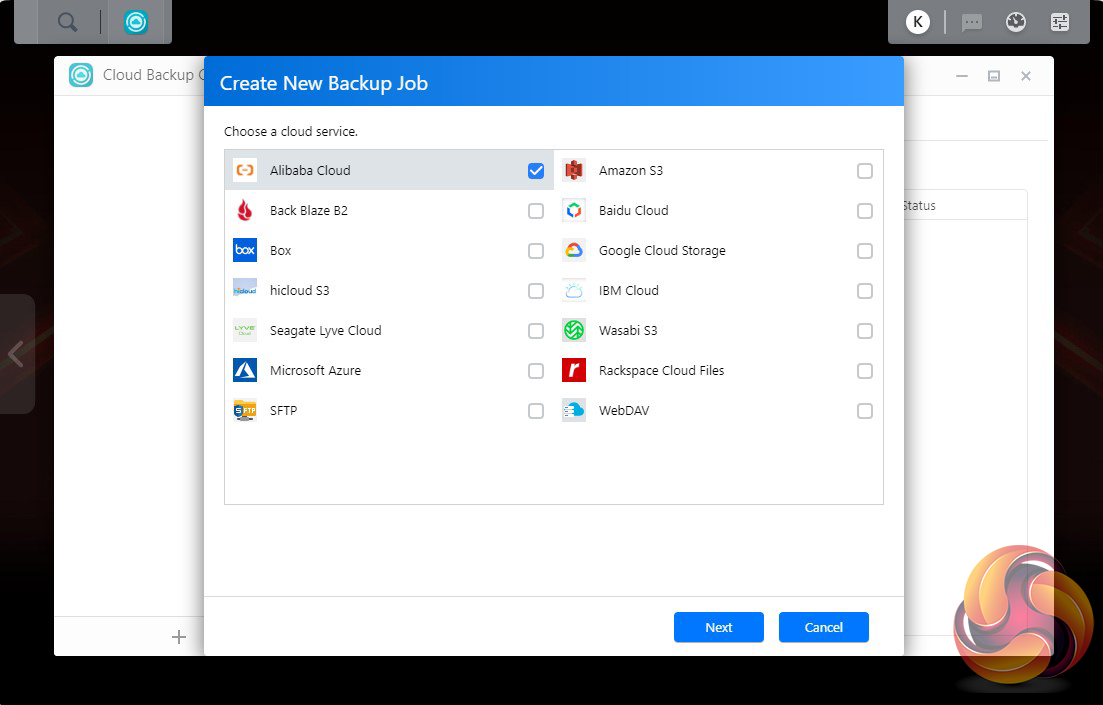The image size is (1103, 705).
Task: Open the notifications speech bubble icon
Action: point(972,22)
